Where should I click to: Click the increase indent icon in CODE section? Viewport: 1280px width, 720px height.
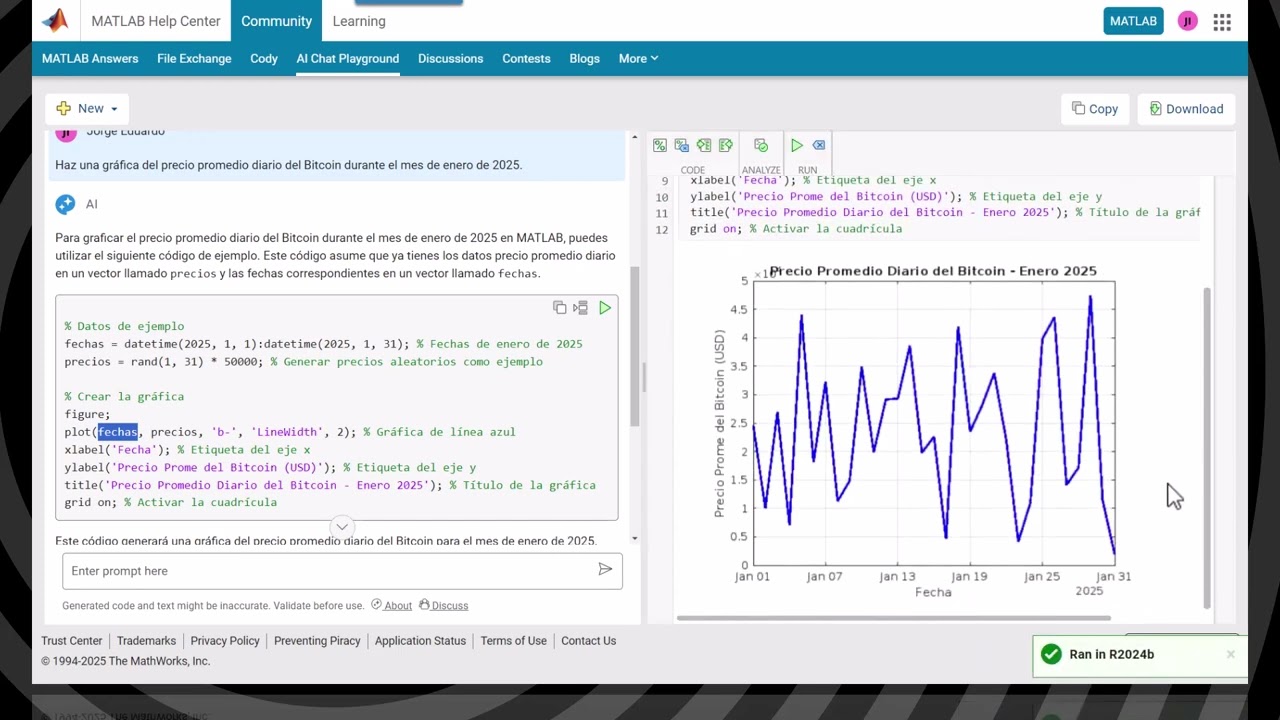[x=726, y=145]
